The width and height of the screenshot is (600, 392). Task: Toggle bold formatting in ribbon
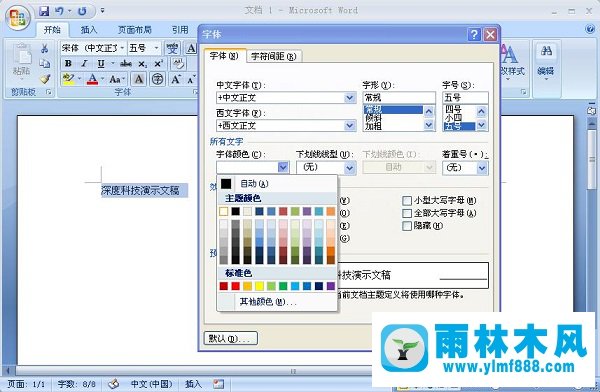[x=68, y=64]
